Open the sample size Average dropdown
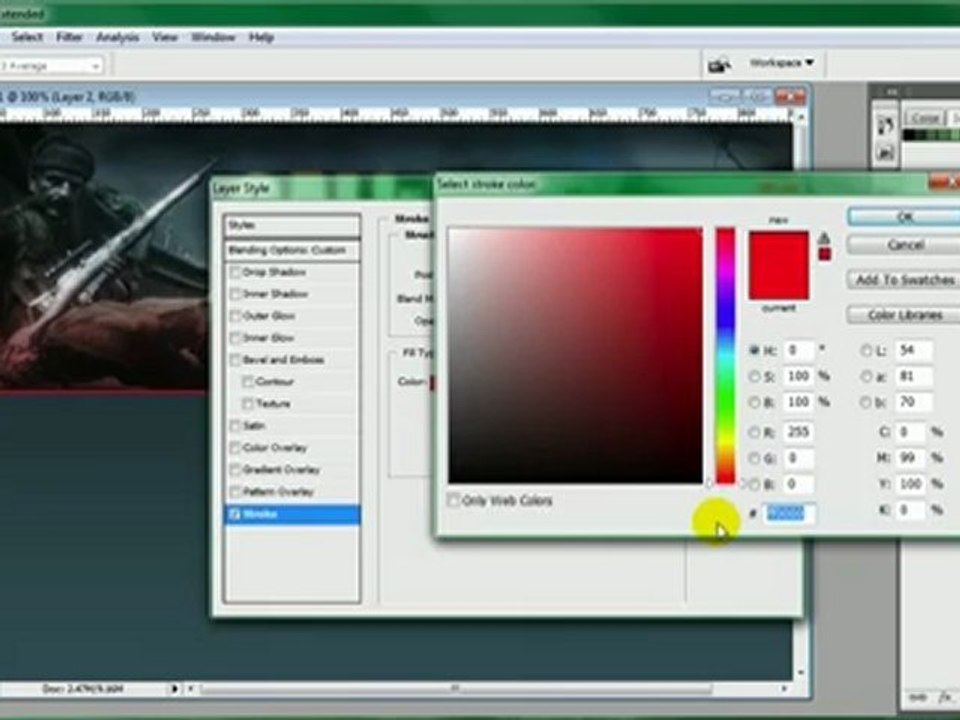 (51, 66)
